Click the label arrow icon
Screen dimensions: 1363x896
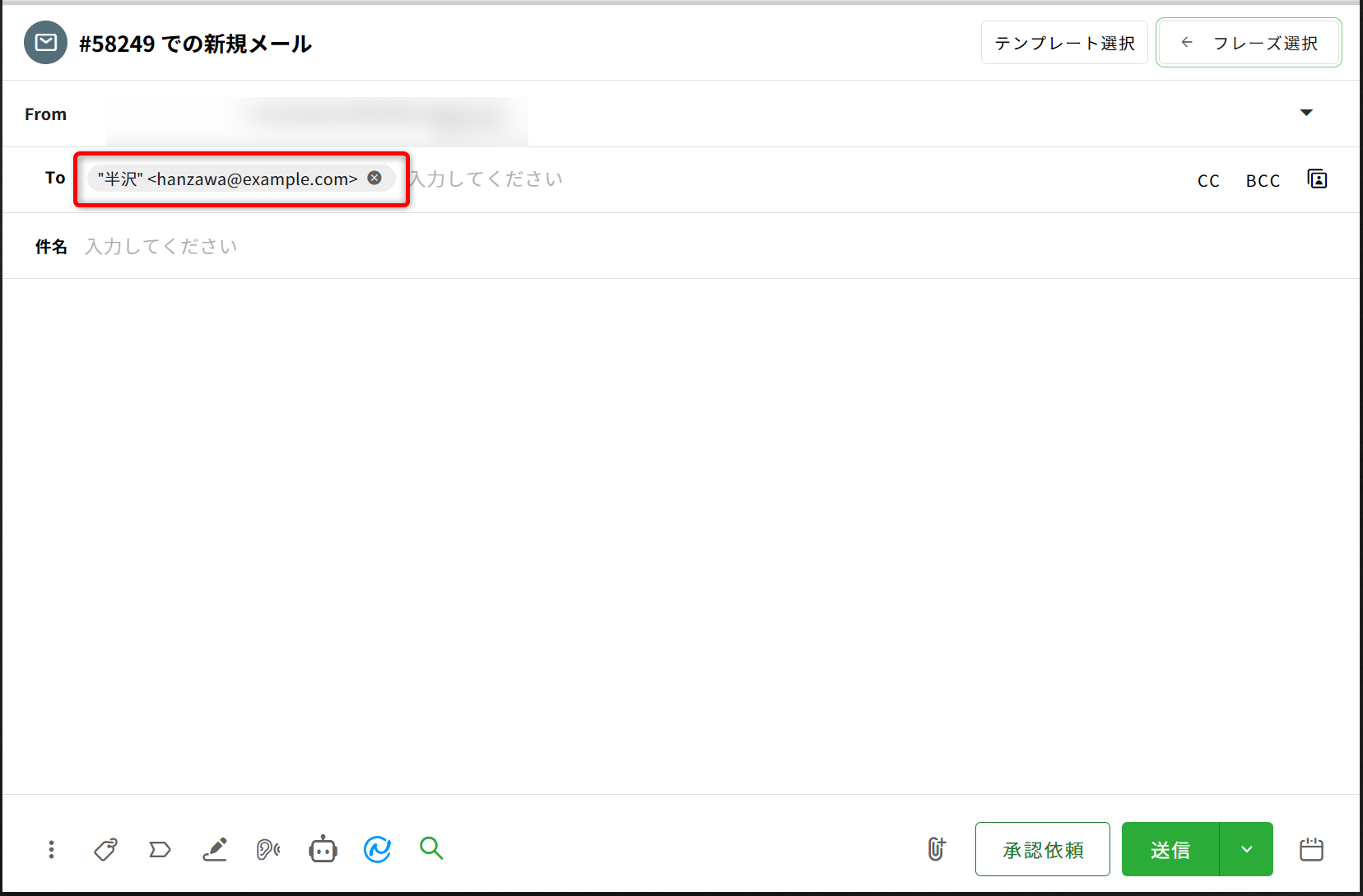tap(160, 849)
